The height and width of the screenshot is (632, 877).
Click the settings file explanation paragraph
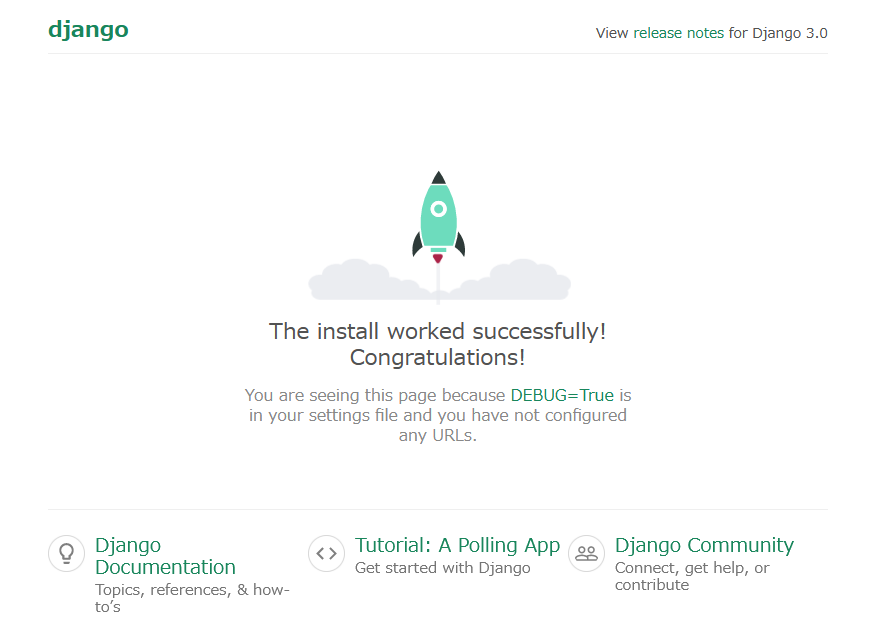(x=438, y=415)
